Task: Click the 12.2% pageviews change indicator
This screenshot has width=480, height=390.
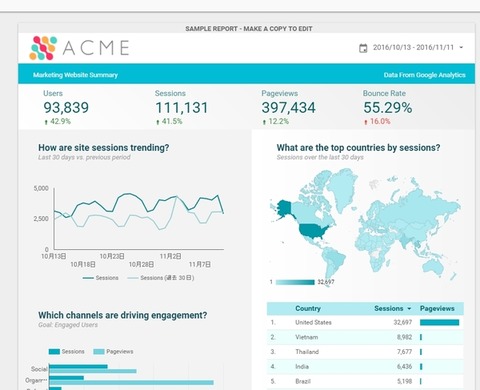Action: (276, 121)
